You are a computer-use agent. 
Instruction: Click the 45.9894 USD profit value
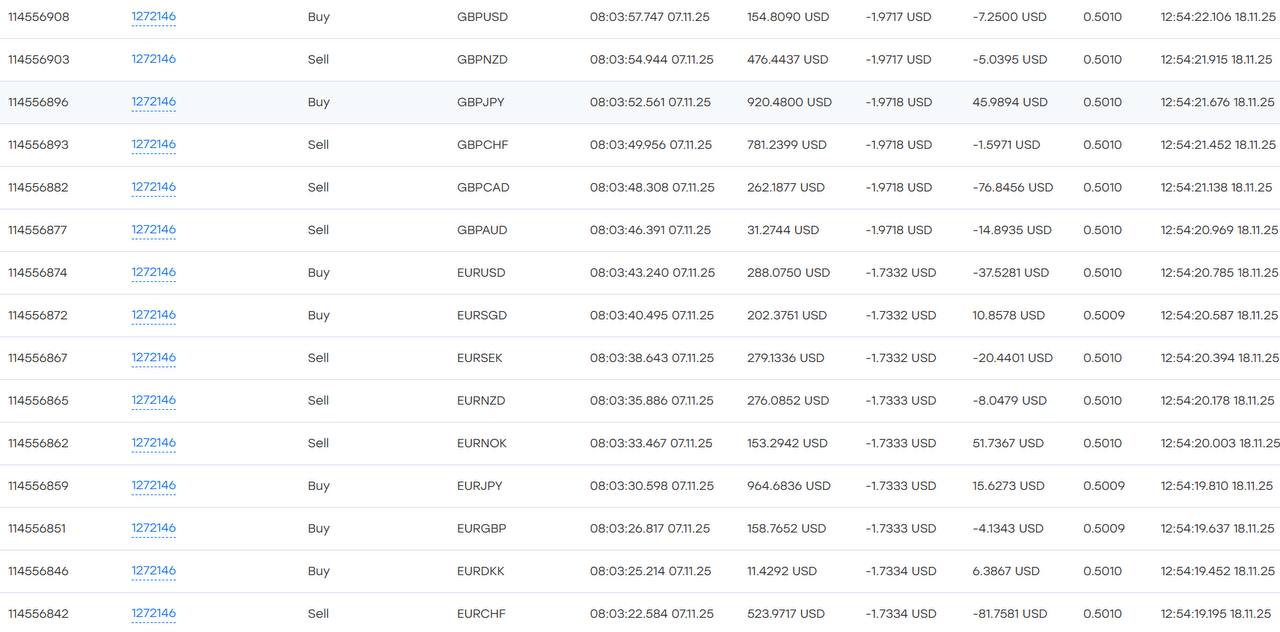[x=1010, y=102]
